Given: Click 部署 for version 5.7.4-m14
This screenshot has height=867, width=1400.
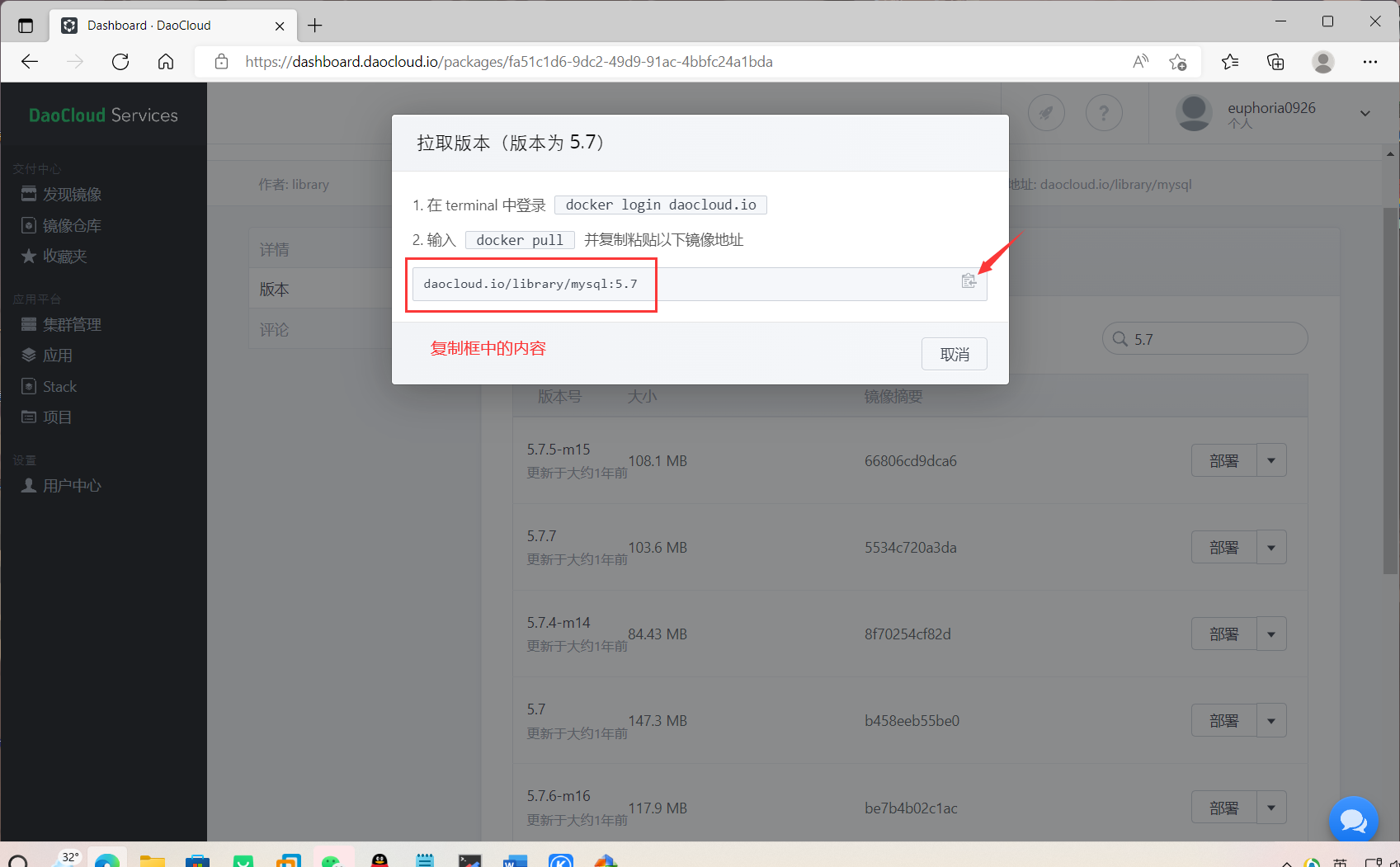Looking at the screenshot, I should click(1224, 634).
